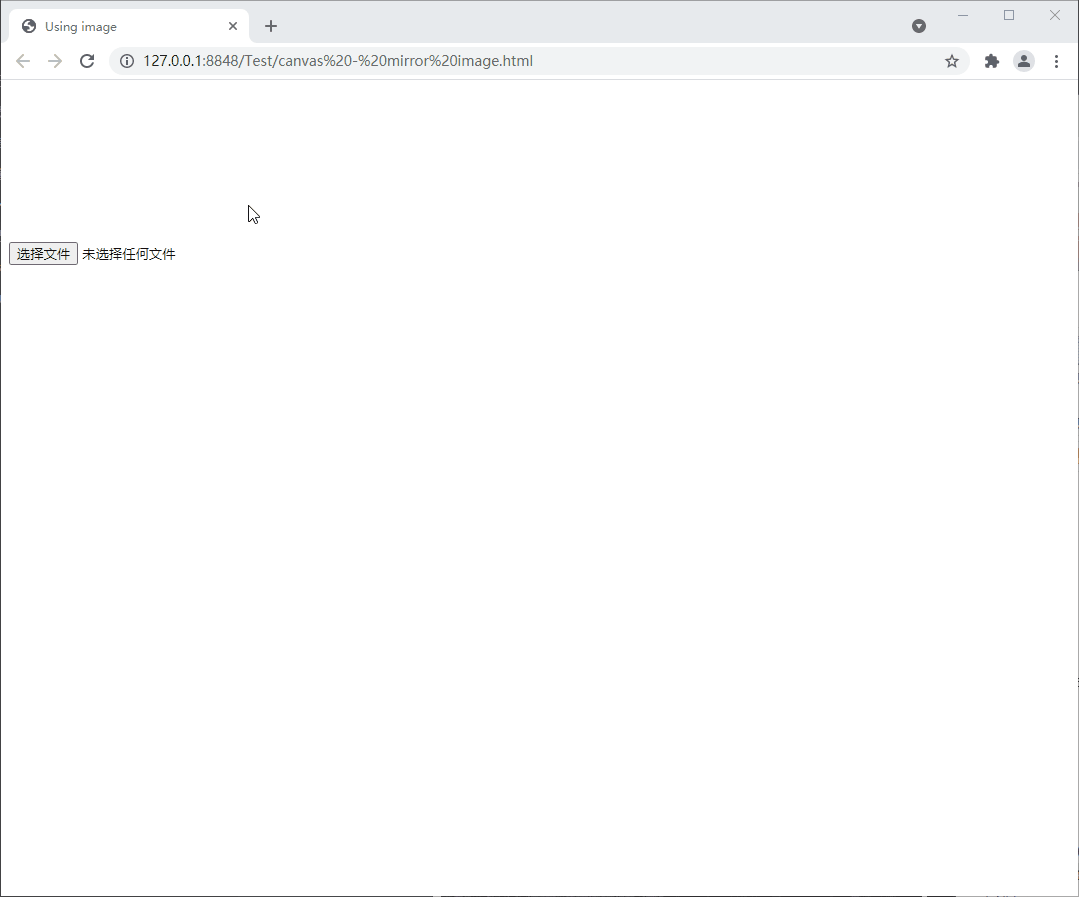Click the 选择文件 file picker button

click(42, 253)
